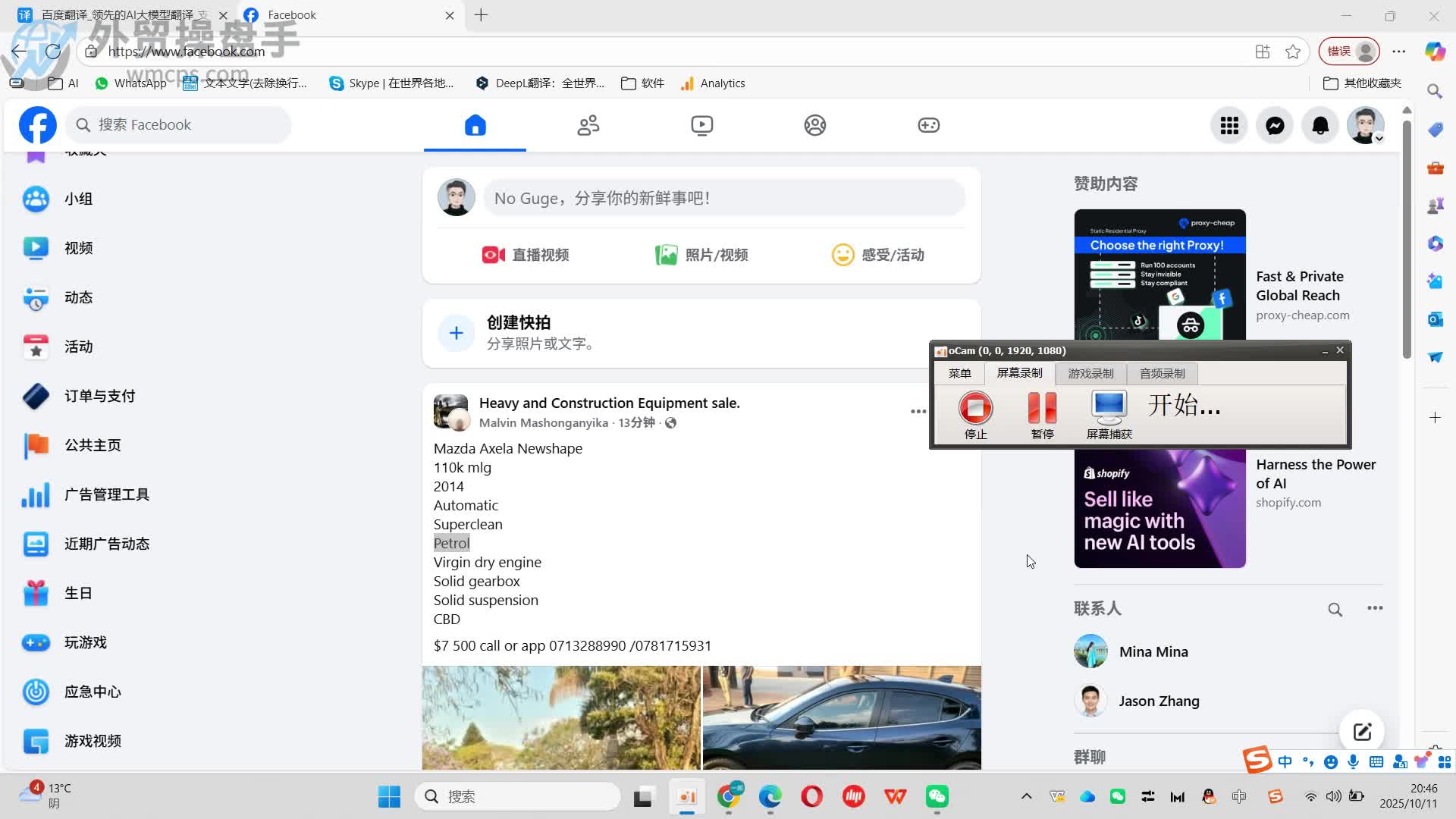Open the Gaming tab icon
The height and width of the screenshot is (819, 1456).
click(x=928, y=125)
